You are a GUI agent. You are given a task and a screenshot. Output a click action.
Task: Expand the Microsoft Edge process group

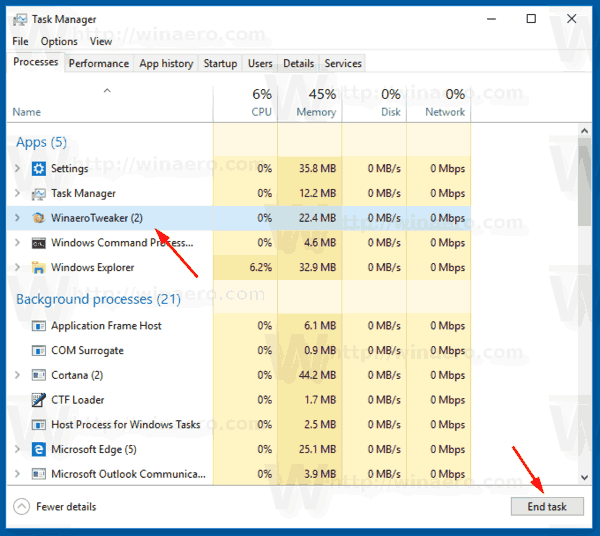(x=17, y=450)
